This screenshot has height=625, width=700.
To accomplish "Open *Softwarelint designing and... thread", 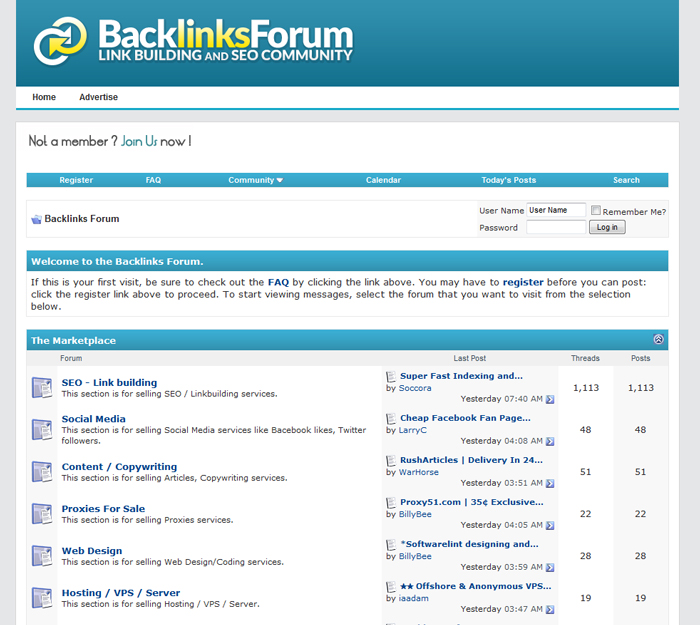I will (469, 544).
